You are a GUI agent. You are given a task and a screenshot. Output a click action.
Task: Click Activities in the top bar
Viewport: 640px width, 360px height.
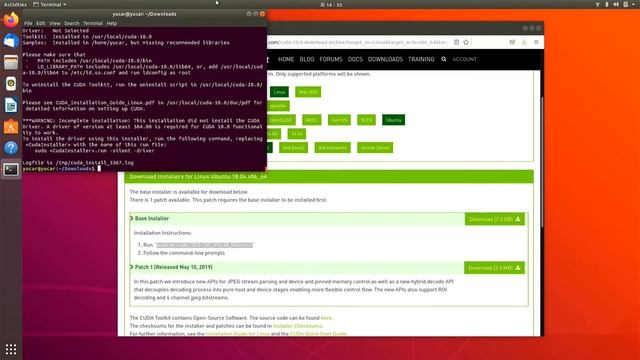click(x=15, y=4)
